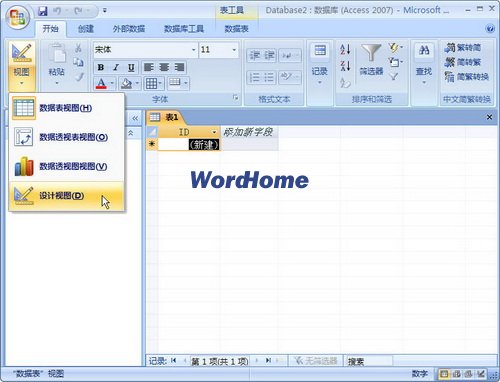Select 数据表视图(H) menu entry
This screenshot has width=500, height=382.
67,108
